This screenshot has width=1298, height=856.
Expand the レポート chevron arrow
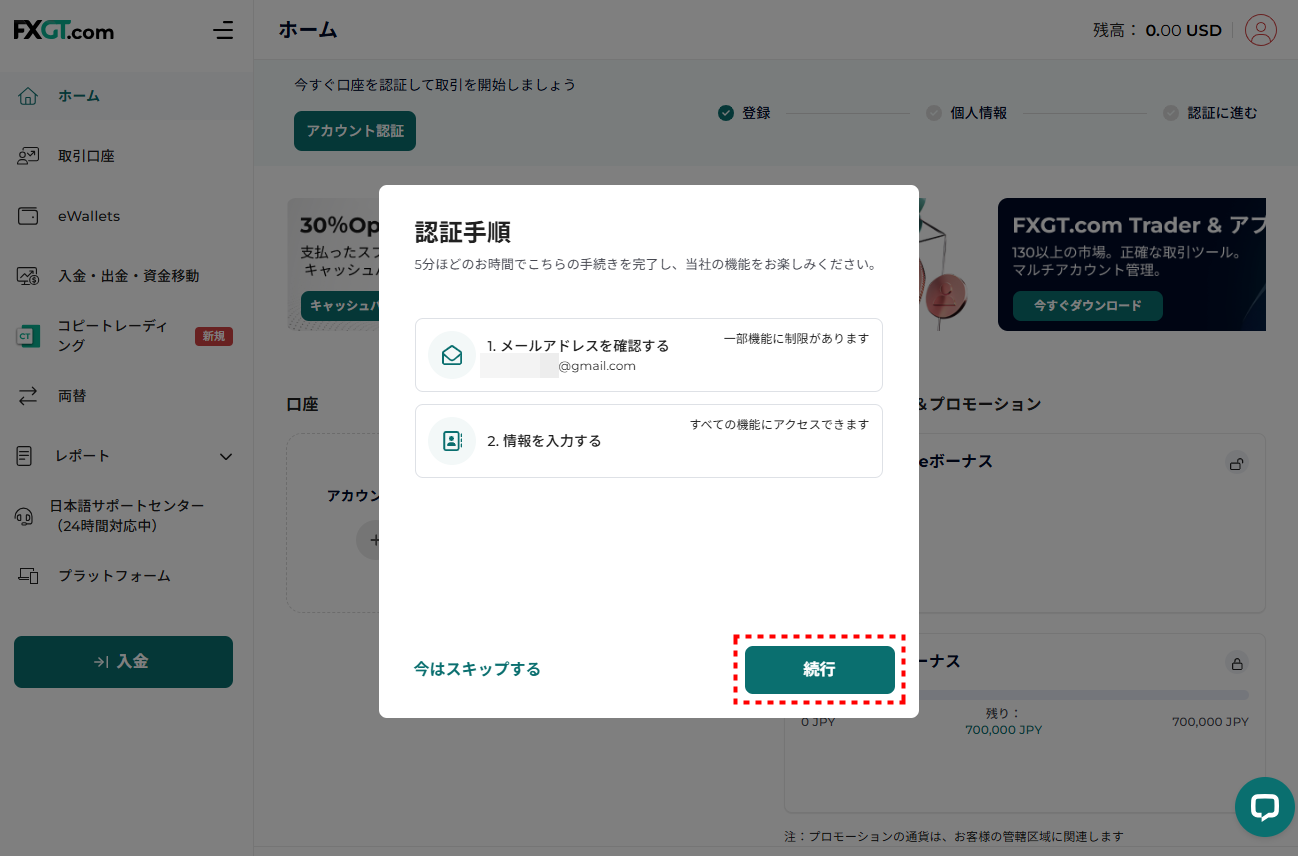pyautogui.click(x=225, y=456)
